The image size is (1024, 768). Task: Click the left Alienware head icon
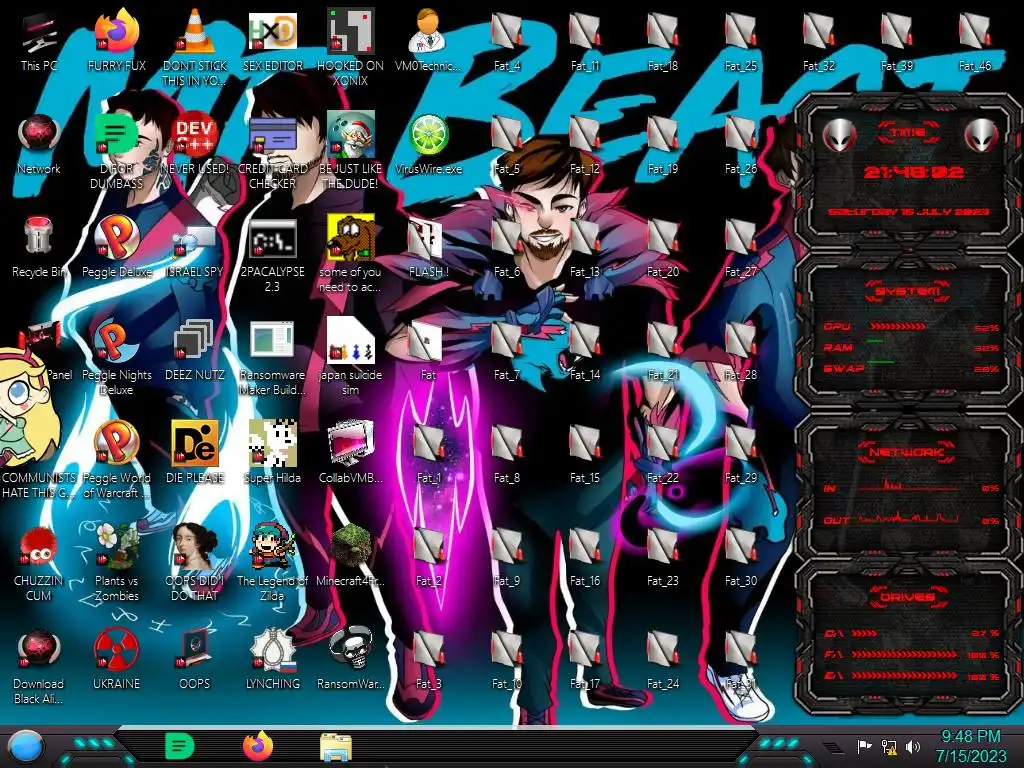tap(839, 136)
